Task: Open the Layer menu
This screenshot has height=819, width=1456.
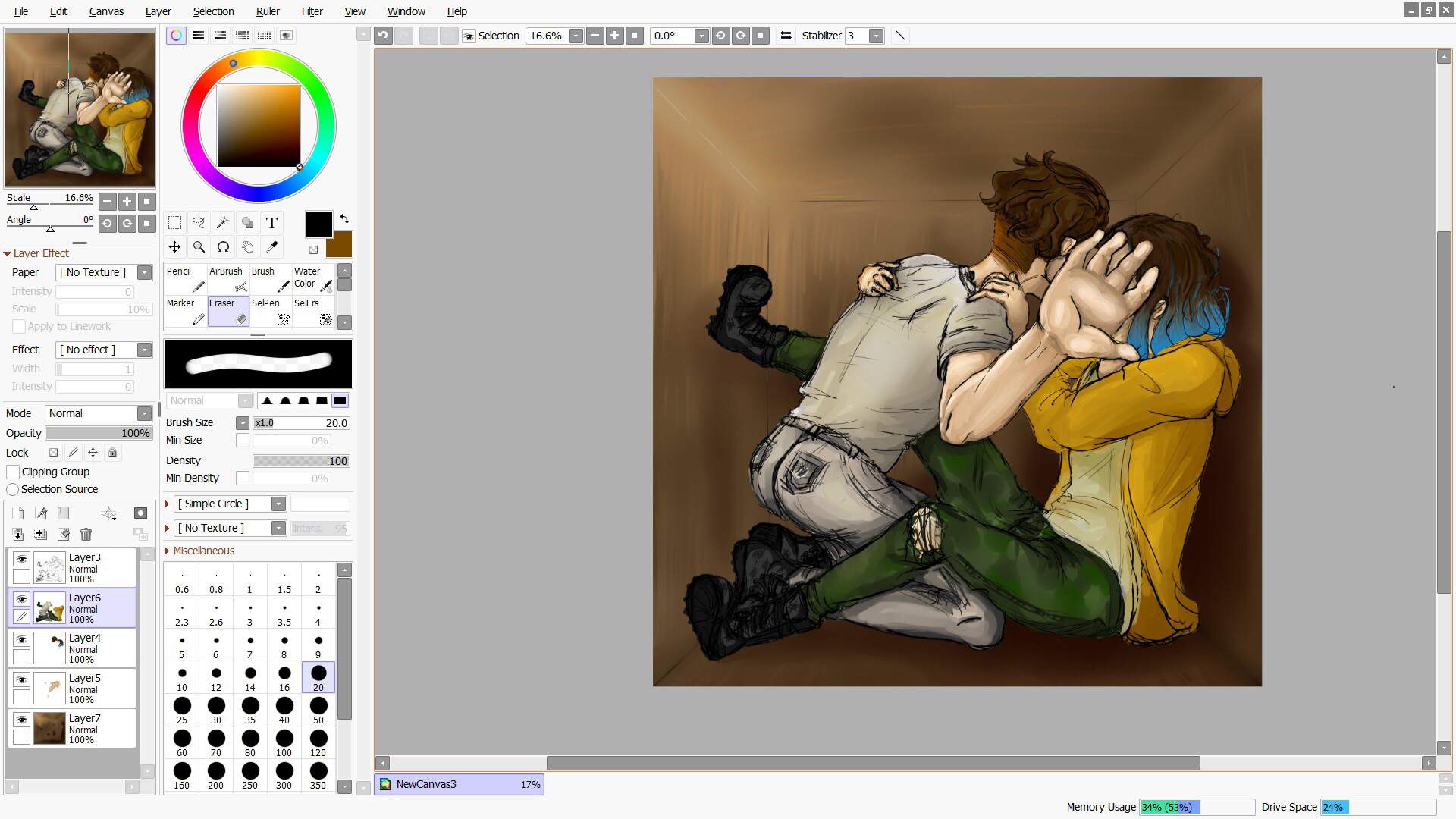Action: (158, 11)
